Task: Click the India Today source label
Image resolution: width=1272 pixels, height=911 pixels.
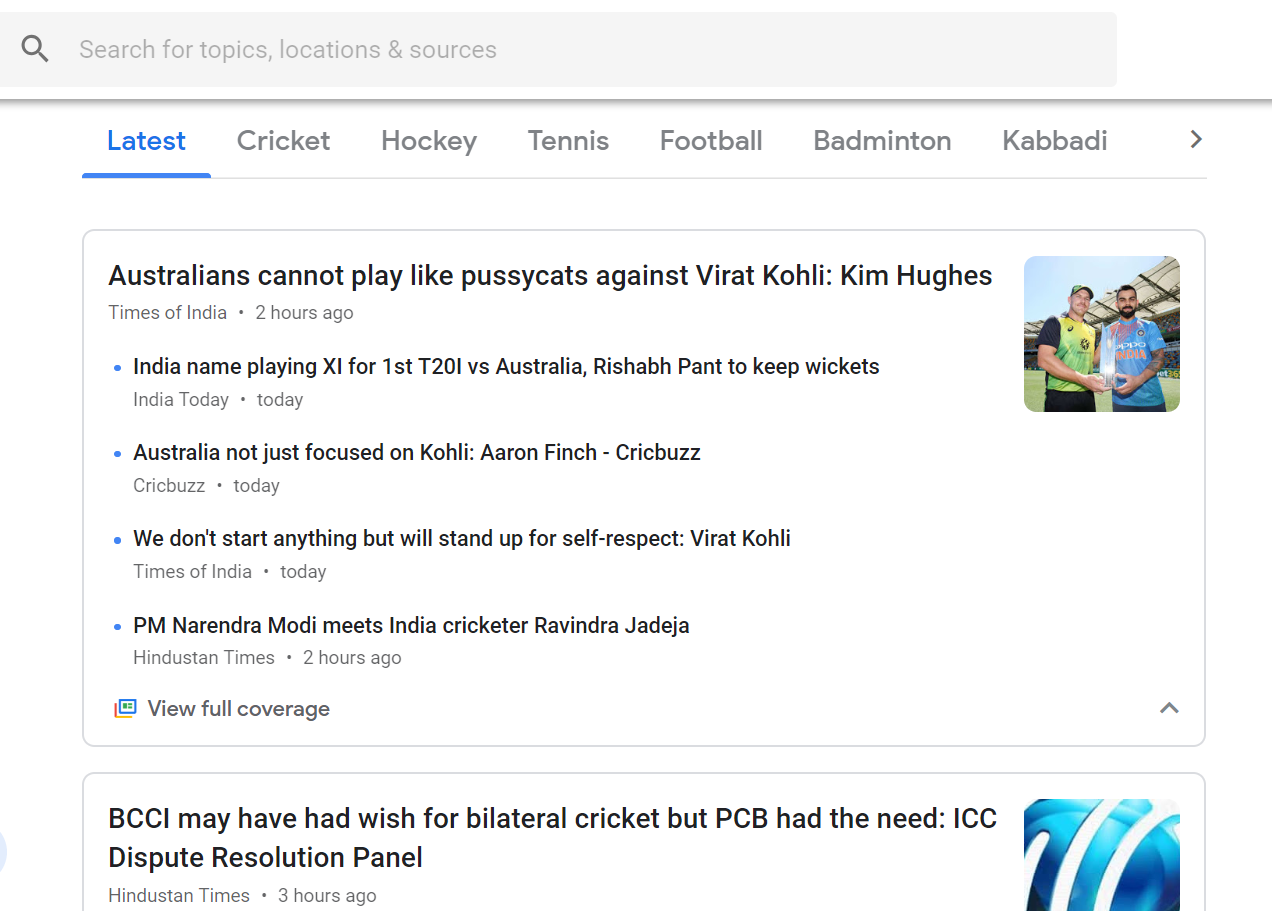Action: [x=181, y=400]
